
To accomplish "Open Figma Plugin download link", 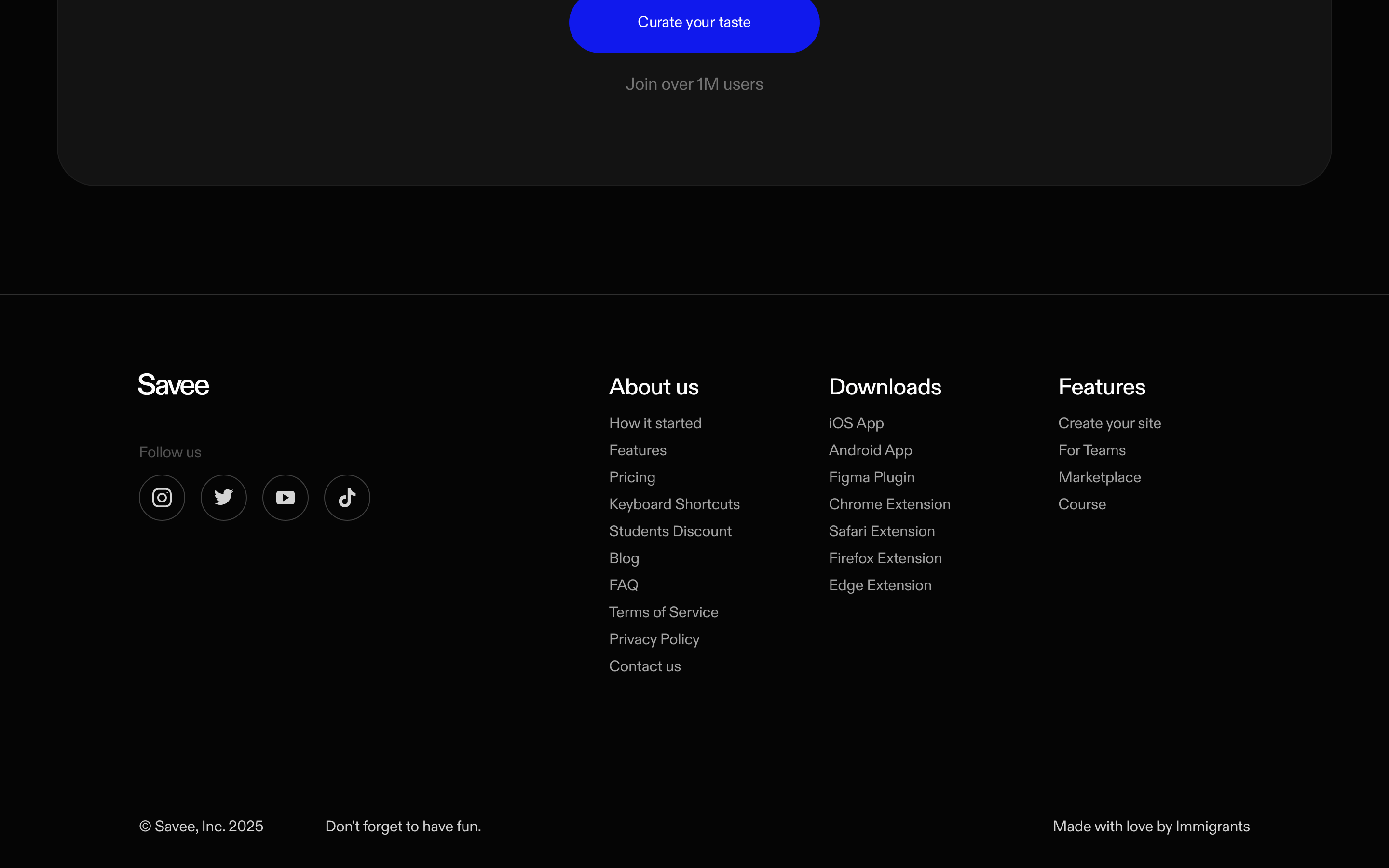I will point(872,477).
